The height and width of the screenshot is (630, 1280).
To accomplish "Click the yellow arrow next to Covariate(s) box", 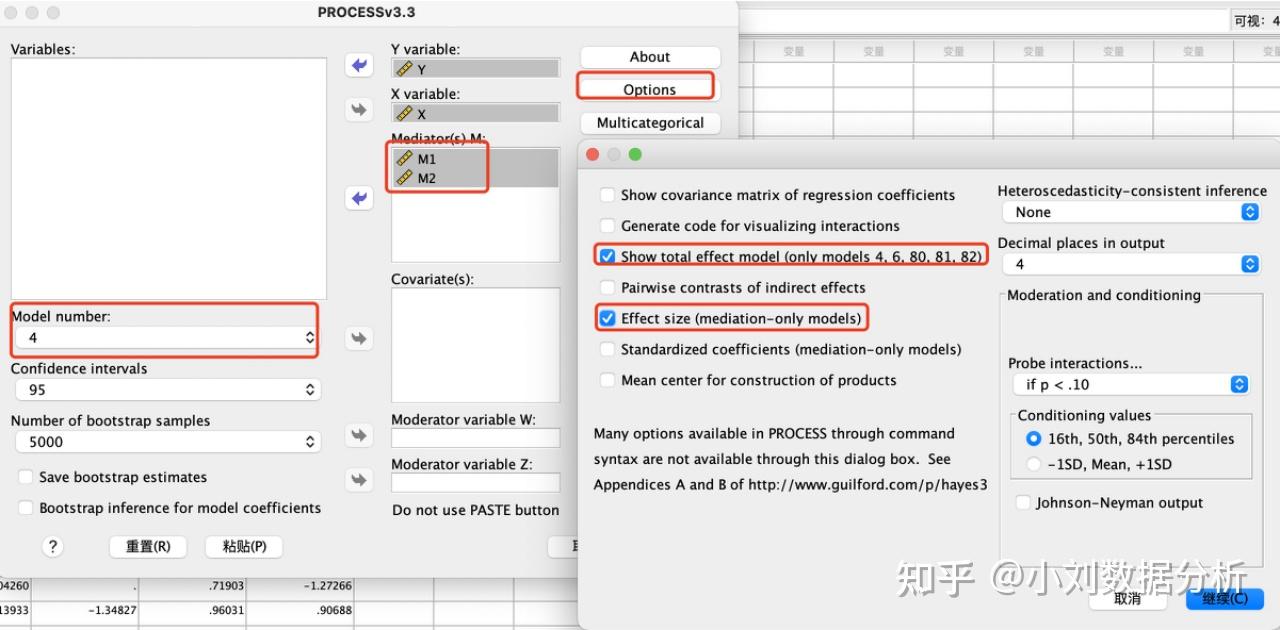I will point(358,338).
